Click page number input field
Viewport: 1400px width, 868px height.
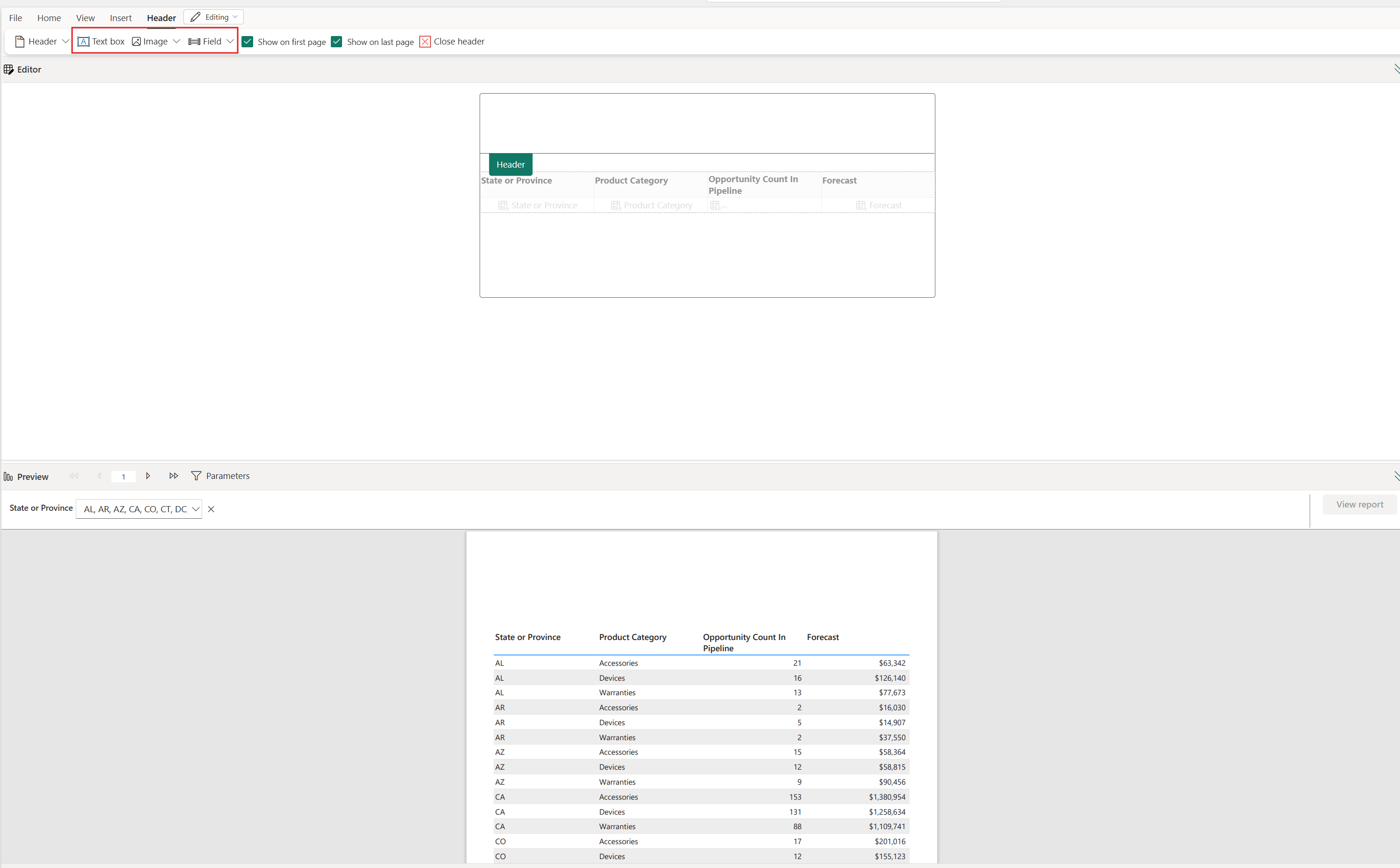tap(123, 476)
